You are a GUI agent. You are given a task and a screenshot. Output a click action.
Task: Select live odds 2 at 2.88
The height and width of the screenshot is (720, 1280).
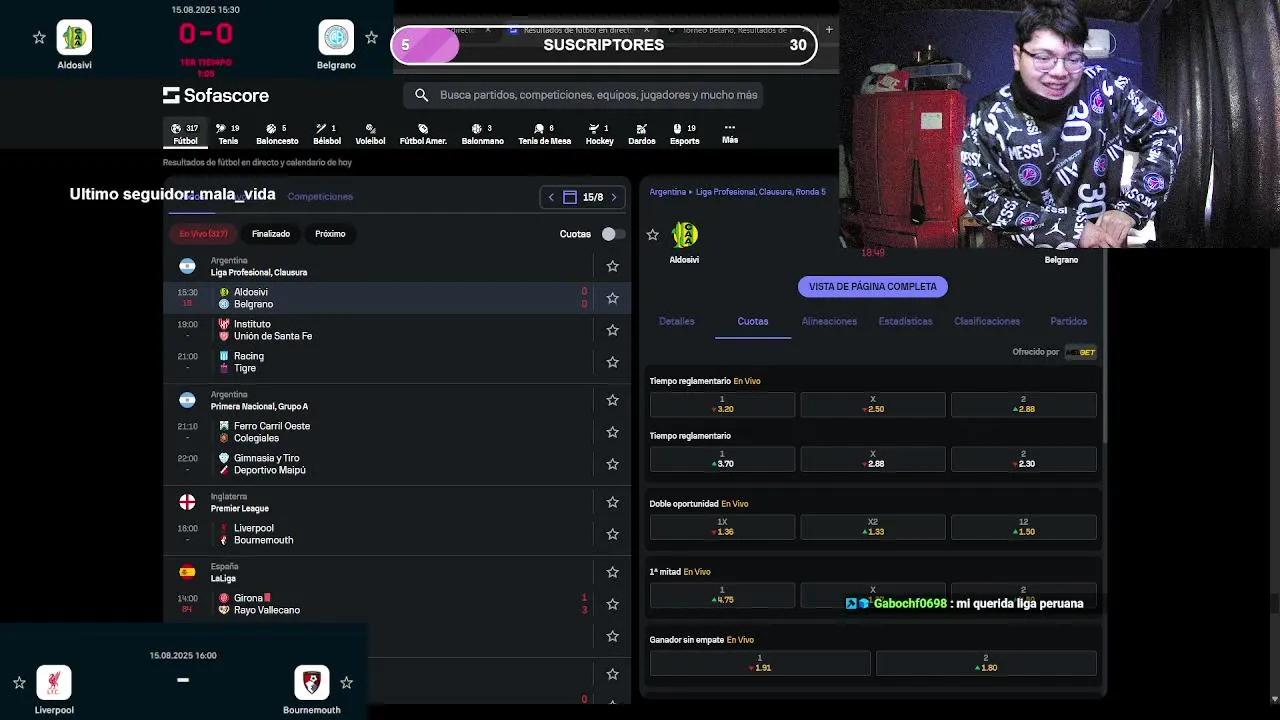(1023, 404)
